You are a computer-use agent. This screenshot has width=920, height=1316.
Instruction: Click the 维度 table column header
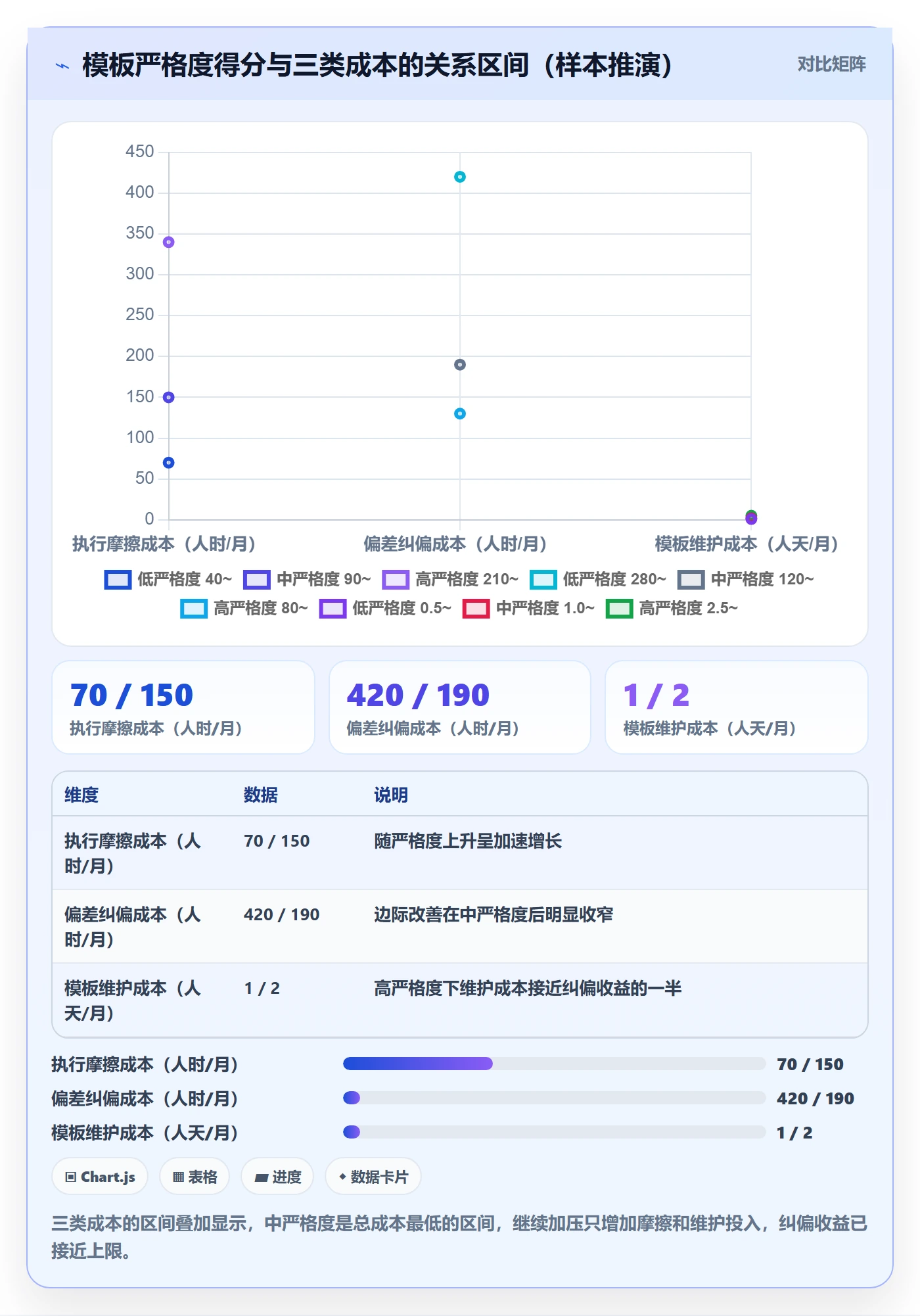pos(81,795)
